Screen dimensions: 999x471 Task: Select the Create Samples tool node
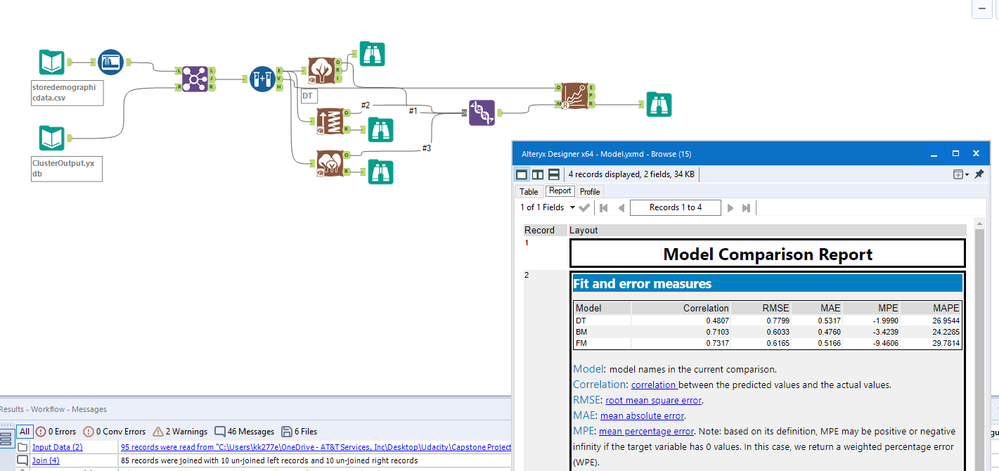click(x=262, y=79)
